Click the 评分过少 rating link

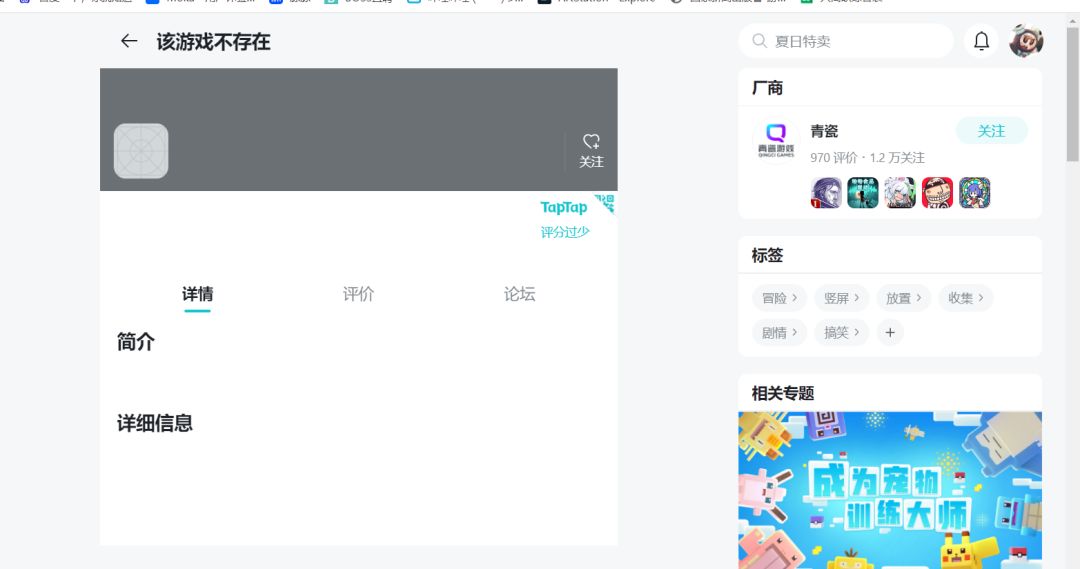point(565,232)
